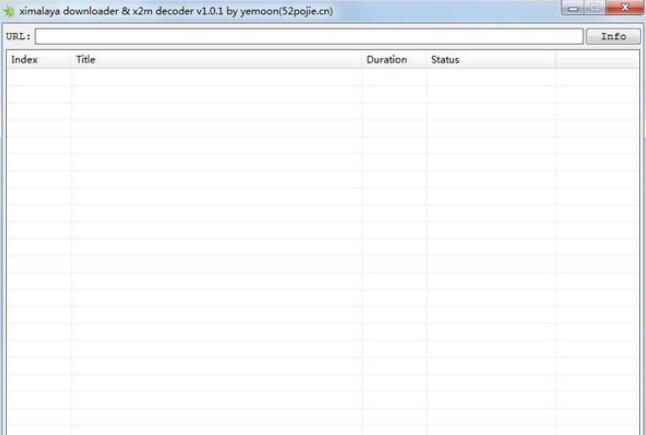Click the ximalaya downloader app icon in title bar
Viewport: 646px width, 435px height.
tap(9, 11)
